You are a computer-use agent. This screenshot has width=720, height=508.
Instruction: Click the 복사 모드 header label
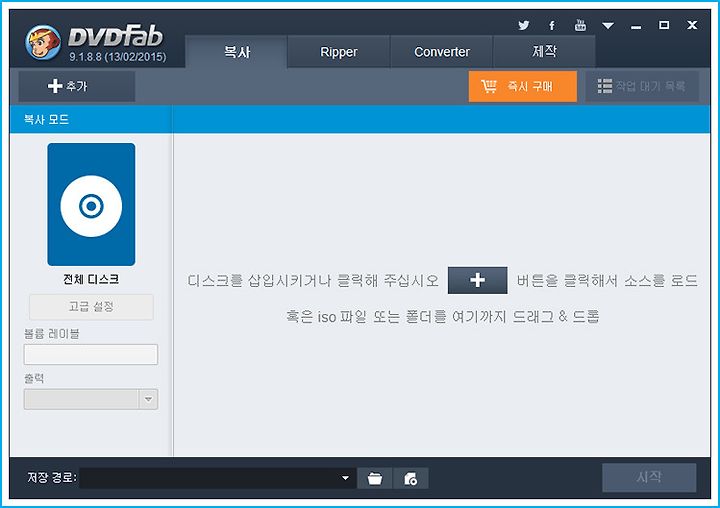point(46,120)
